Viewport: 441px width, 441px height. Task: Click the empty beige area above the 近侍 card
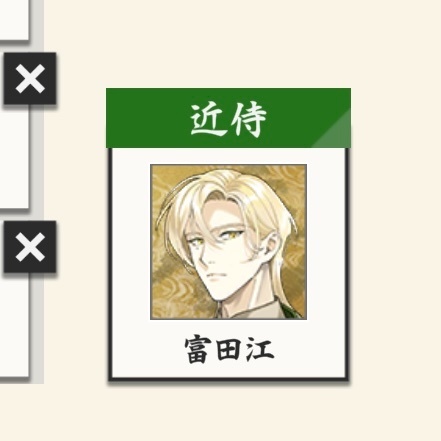click(x=228, y=43)
